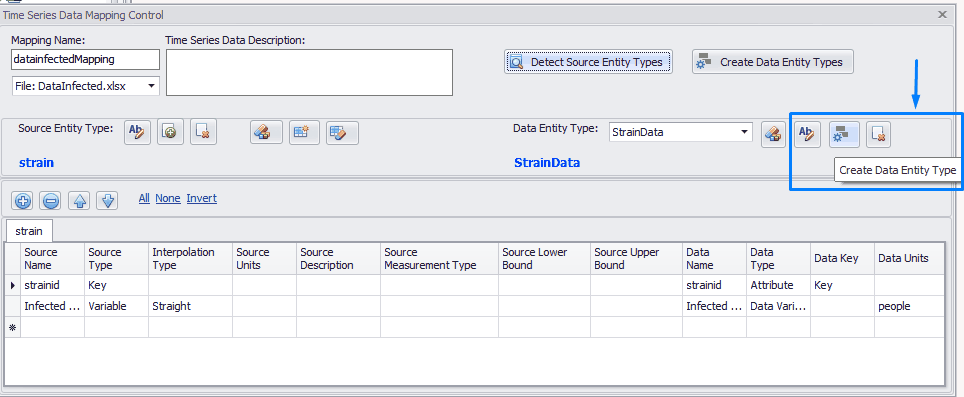Click the Key cell under Data Key

point(842,285)
